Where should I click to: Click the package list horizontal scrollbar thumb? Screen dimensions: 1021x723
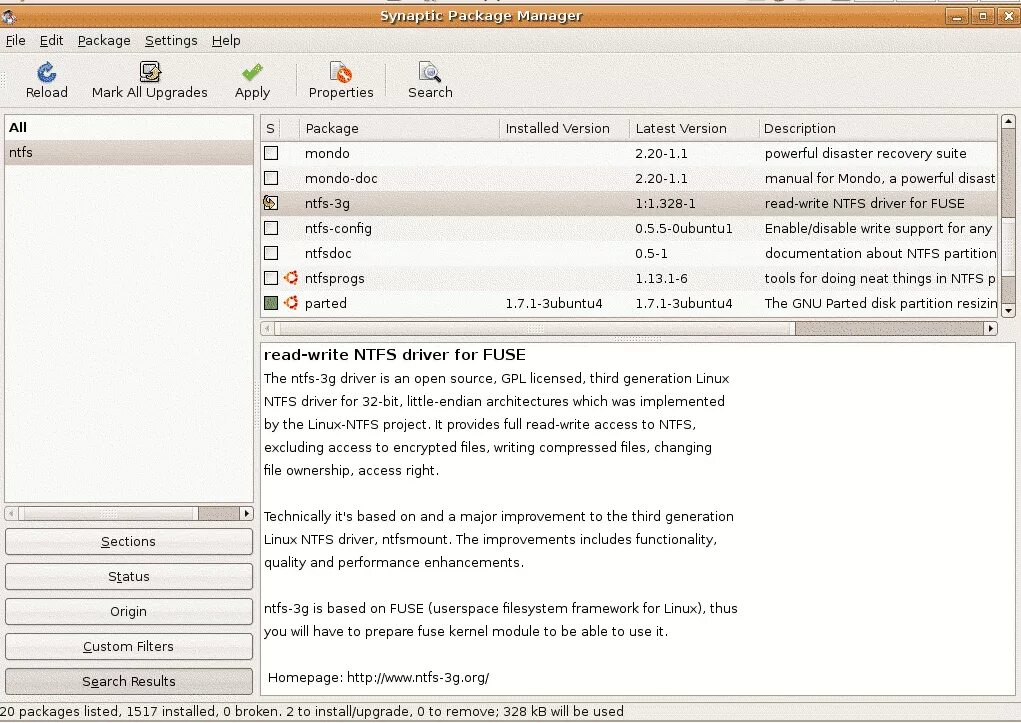pyautogui.click(x=535, y=328)
